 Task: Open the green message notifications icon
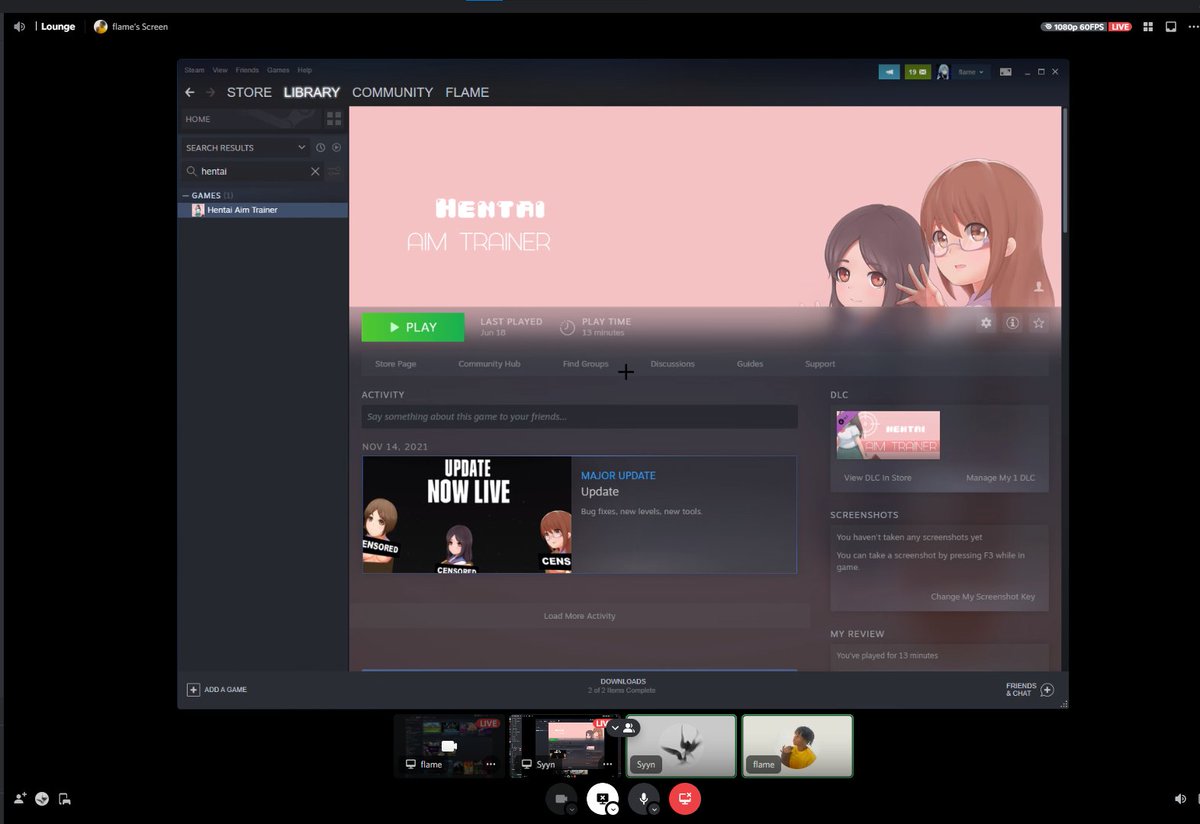point(916,71)
